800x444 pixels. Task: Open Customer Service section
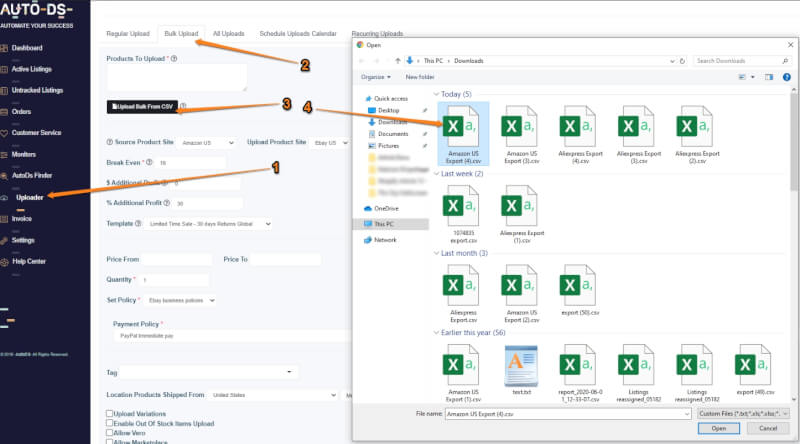coord(36,133)
